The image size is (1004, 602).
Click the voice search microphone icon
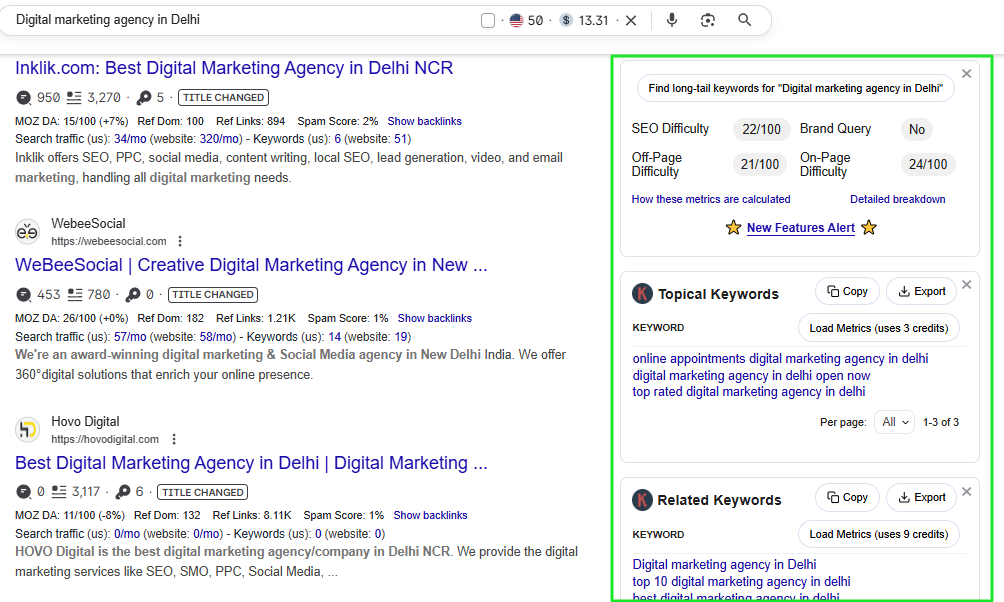coord(672,20)
